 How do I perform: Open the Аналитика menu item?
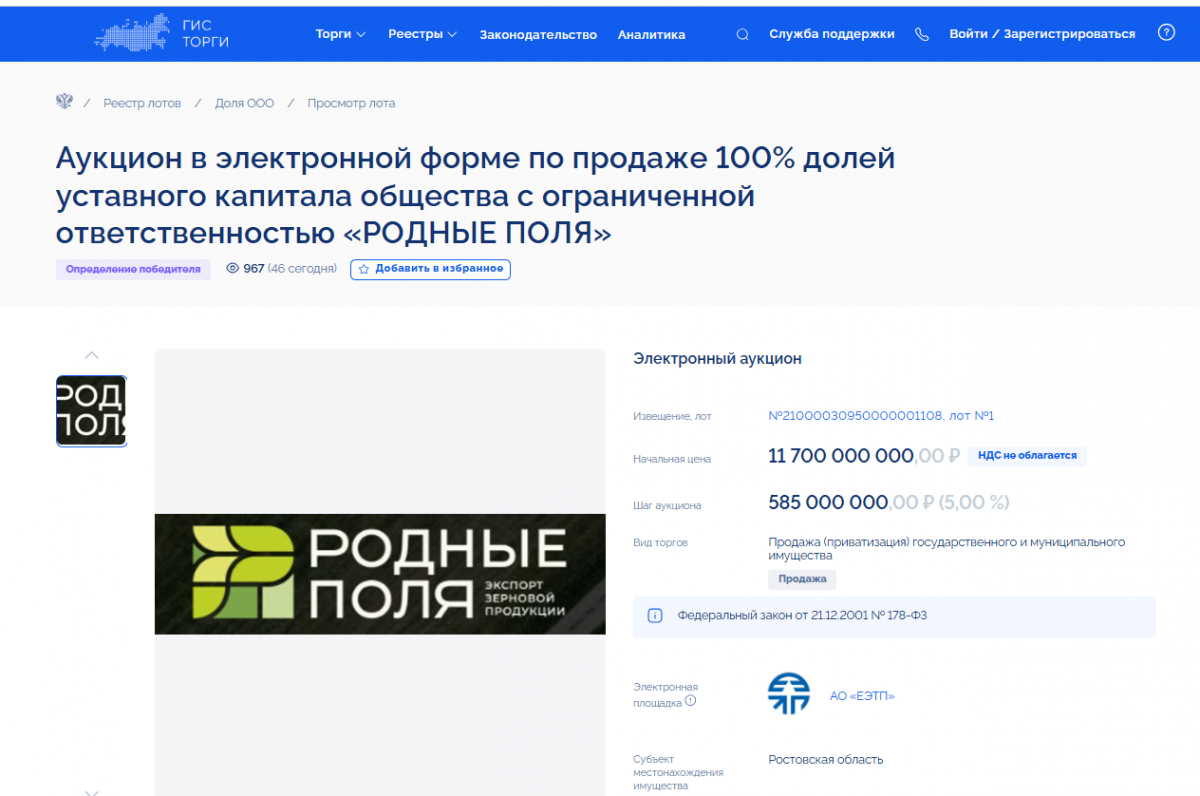[x=651, y=34]
